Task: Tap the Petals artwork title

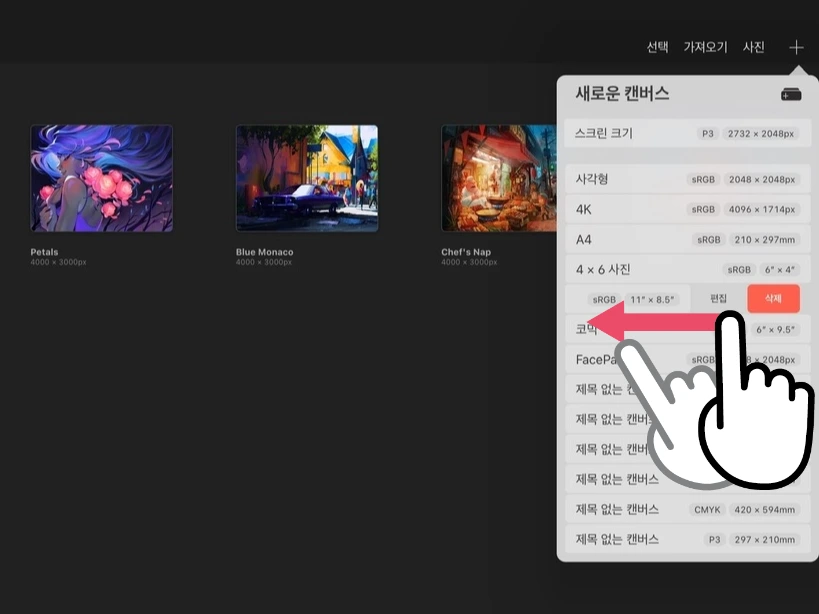Action: coord(44,252)
